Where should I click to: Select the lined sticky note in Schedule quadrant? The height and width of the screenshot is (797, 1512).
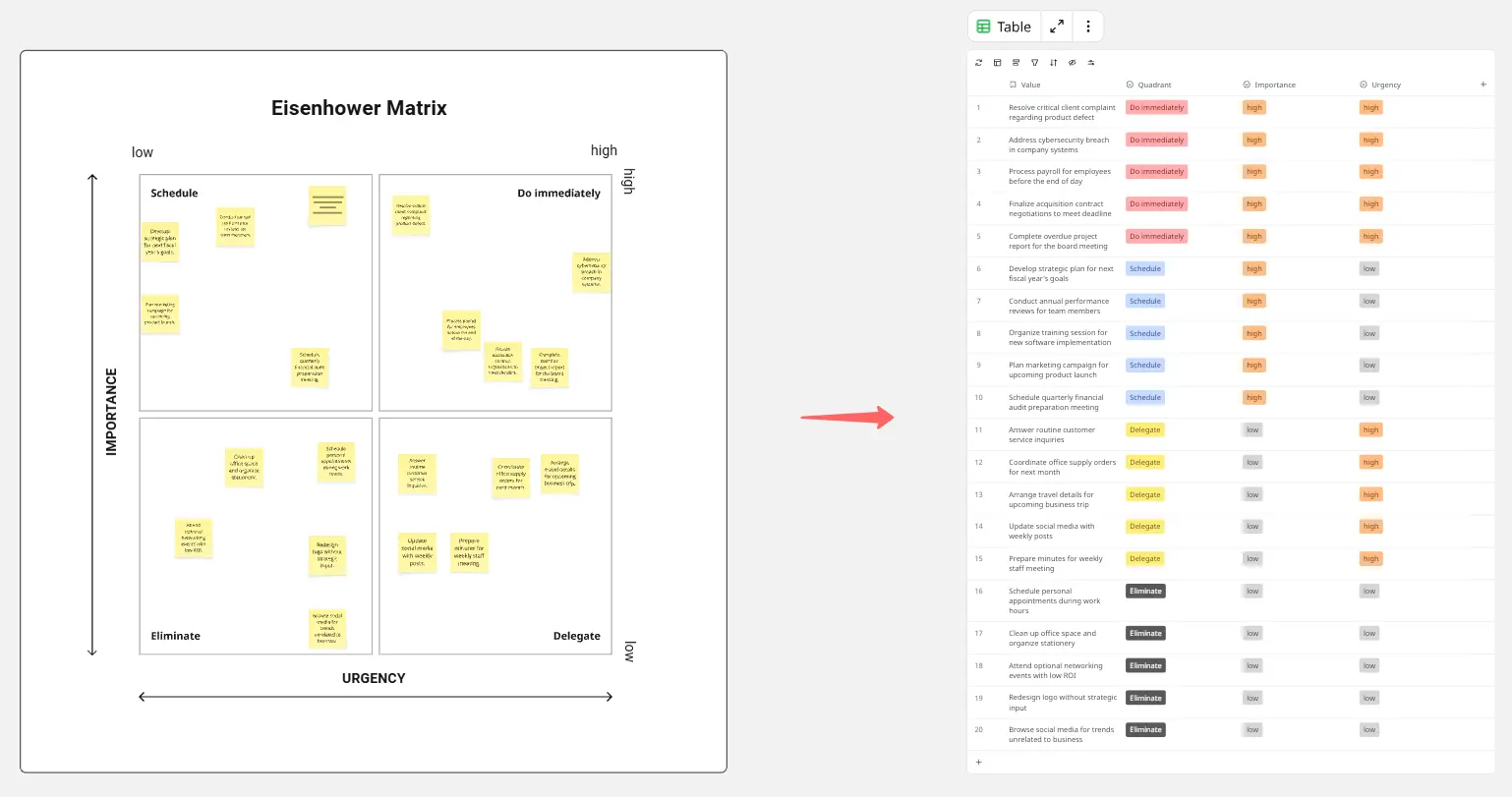327,205
